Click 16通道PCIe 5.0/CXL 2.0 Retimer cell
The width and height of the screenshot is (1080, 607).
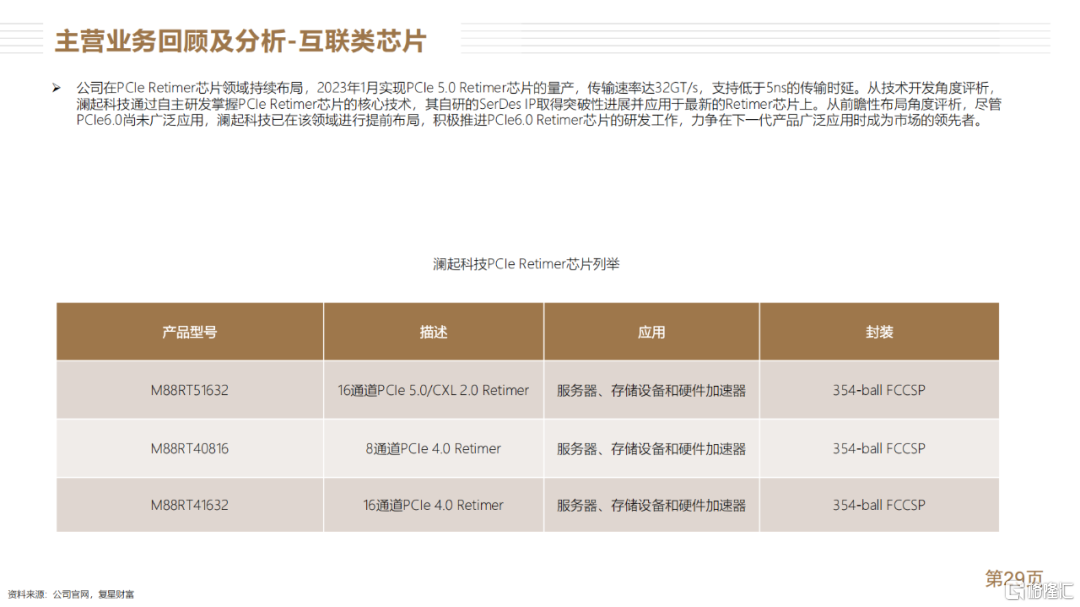tap(433, 390)
